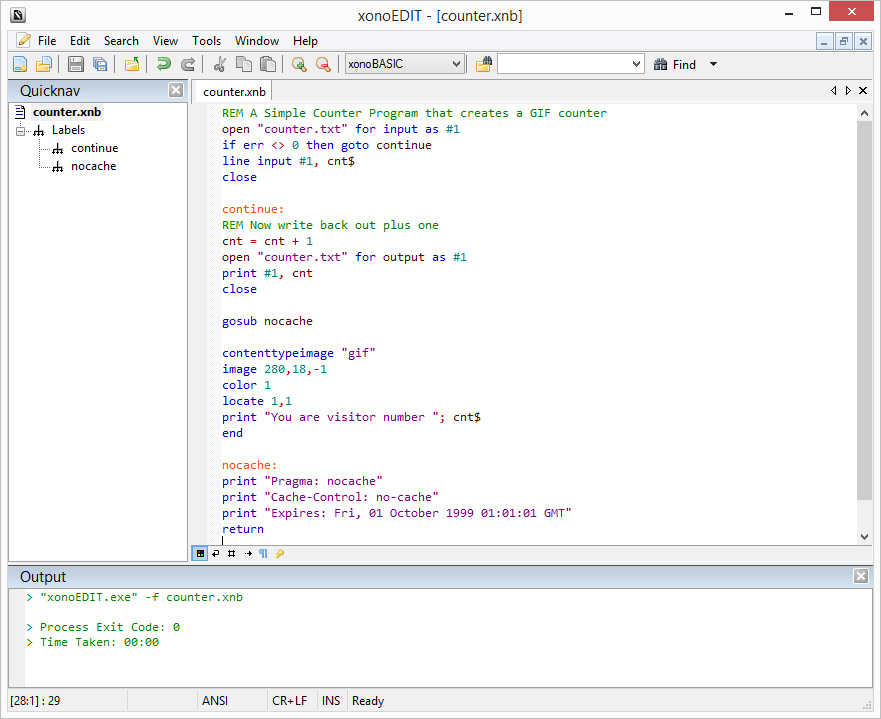This screenshot has height=719, width=881.
Task: Click the pencil document icon left of File
Action: 24,40
